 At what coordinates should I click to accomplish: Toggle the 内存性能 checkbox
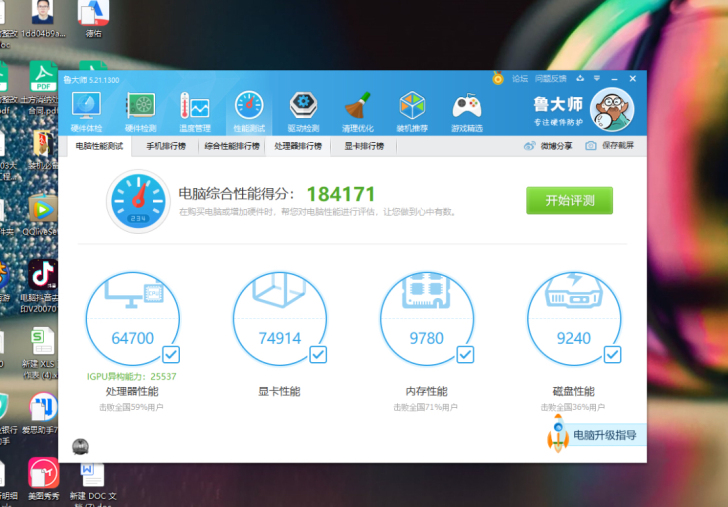coord(465,355)
